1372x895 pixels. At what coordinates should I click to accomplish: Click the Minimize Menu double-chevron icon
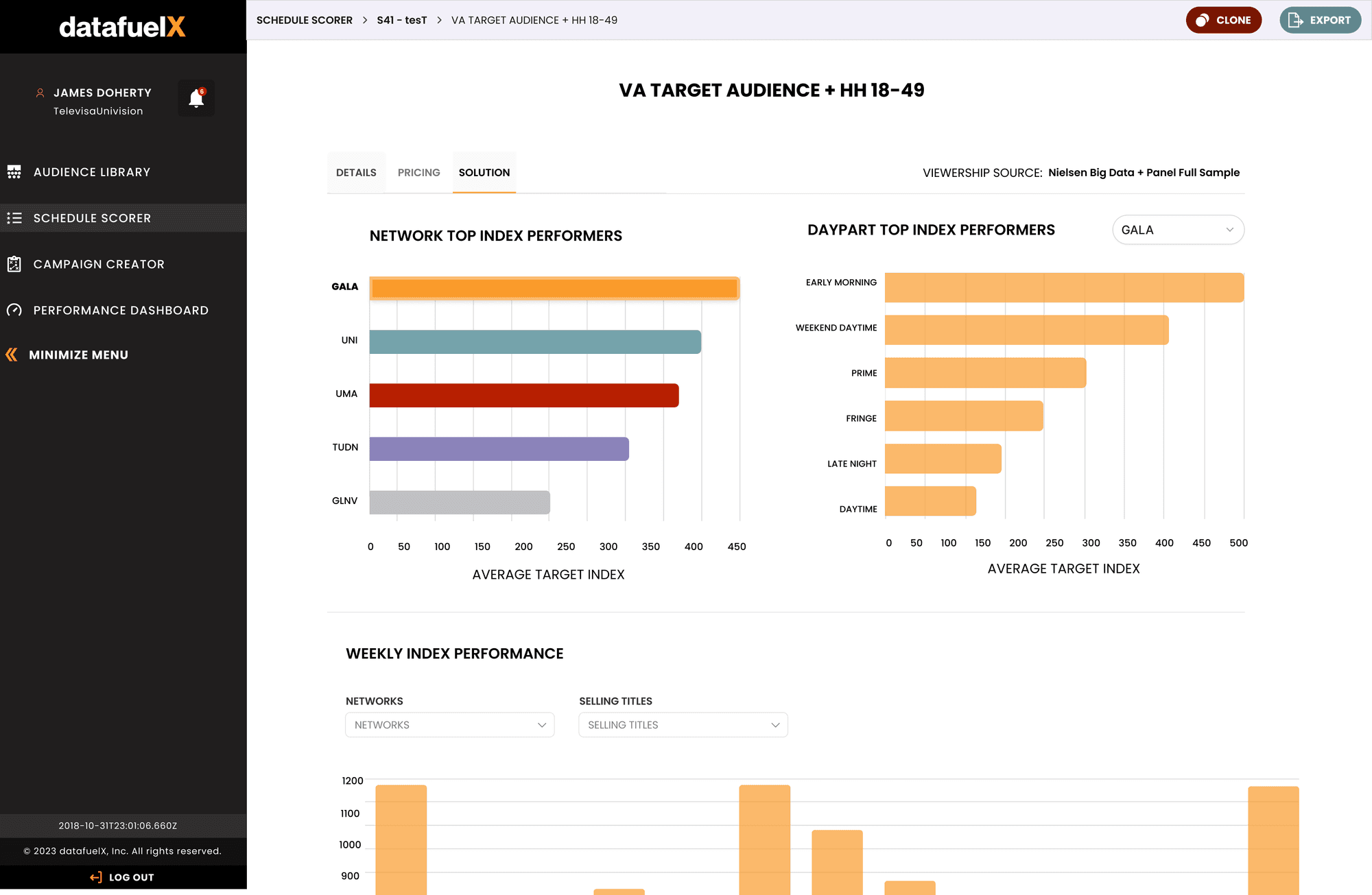coord(12,355)
